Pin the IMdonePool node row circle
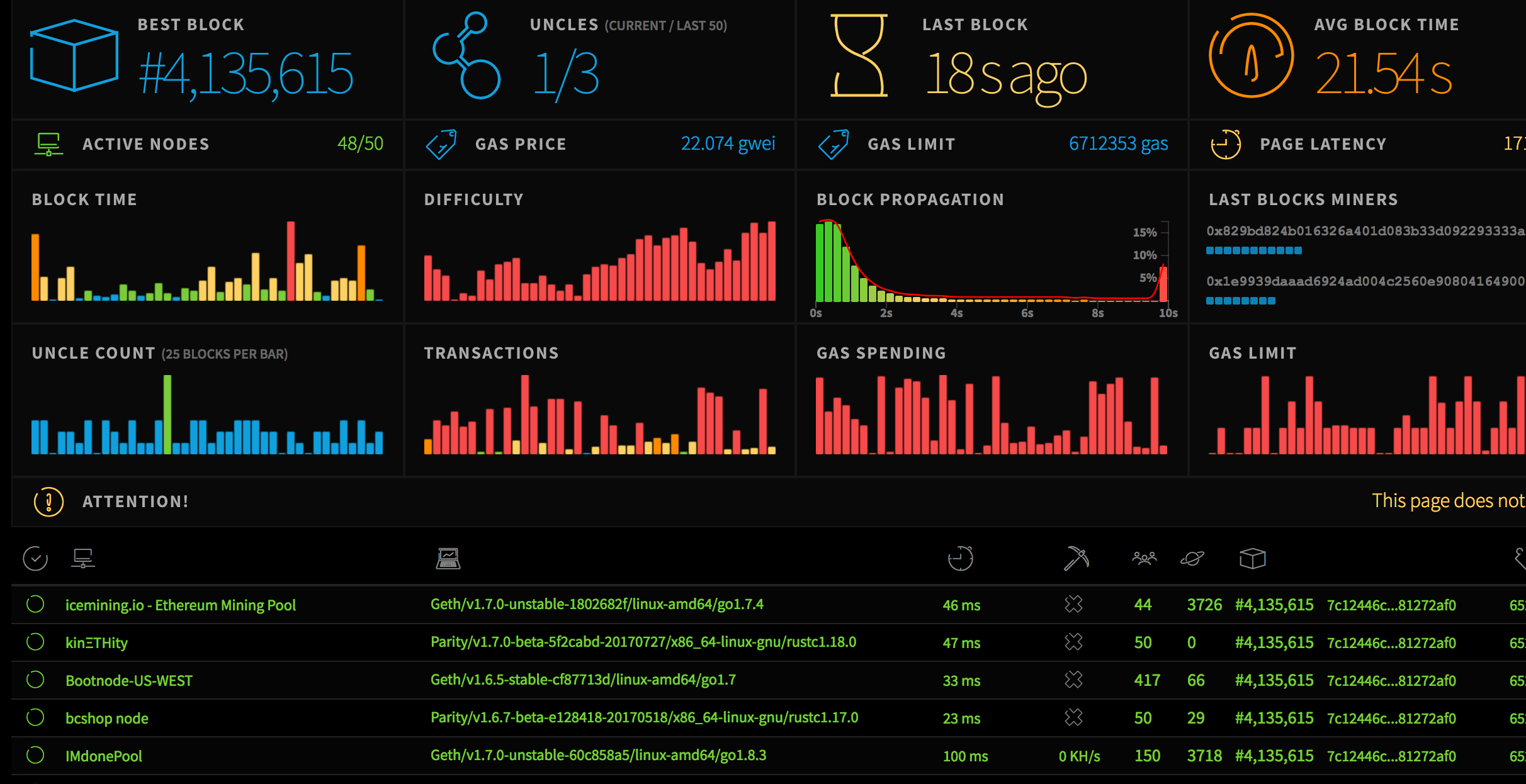 35,755
